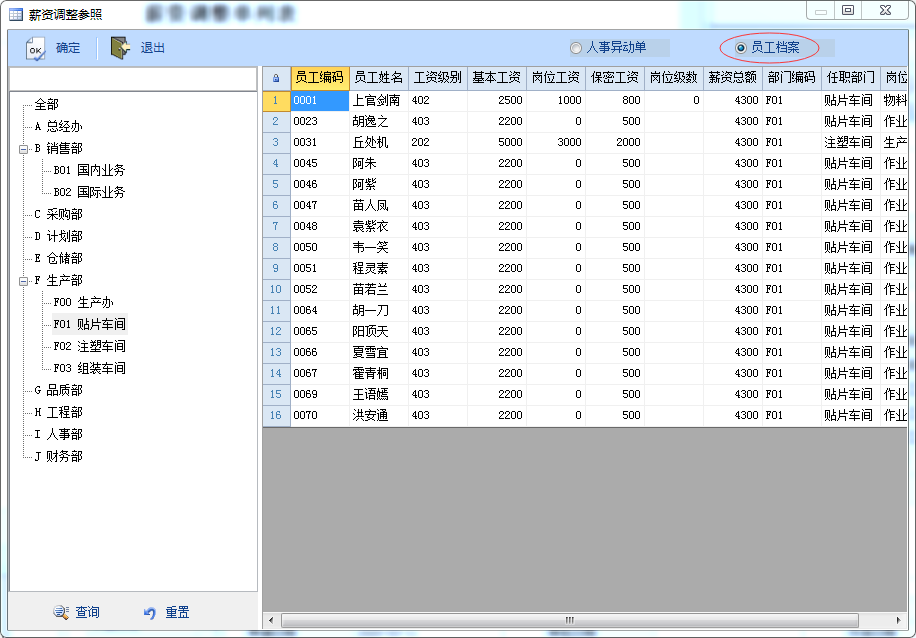Image resolution: width=916 pixels, height=638 pixels.
Task: Click the 确定 OK icon
Action: pos(35,48)
